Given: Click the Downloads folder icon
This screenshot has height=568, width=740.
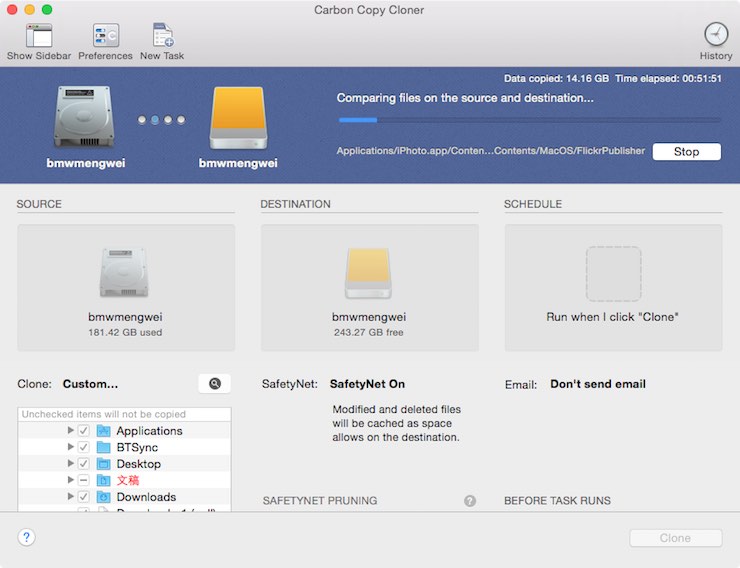Looking at the screenshot, I should (x=103, y=497).
